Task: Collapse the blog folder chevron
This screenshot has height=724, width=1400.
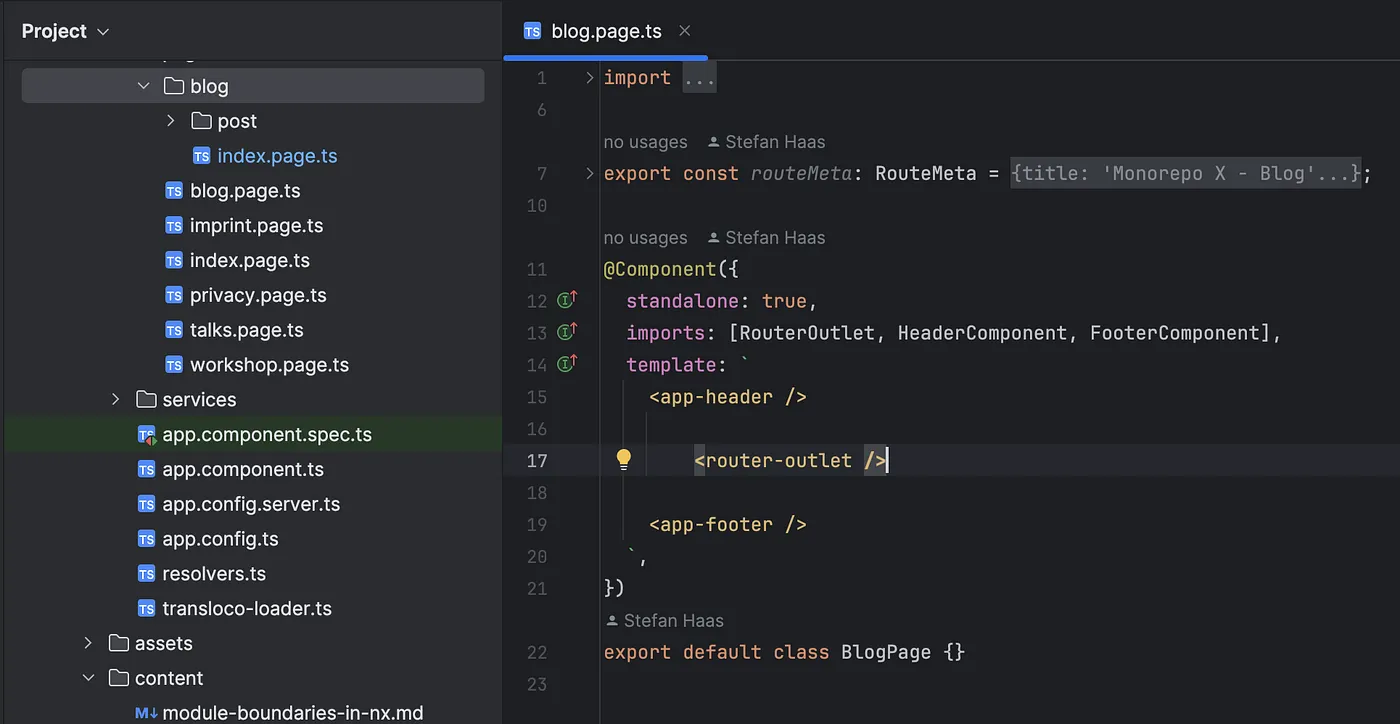Action: point(144,86)
